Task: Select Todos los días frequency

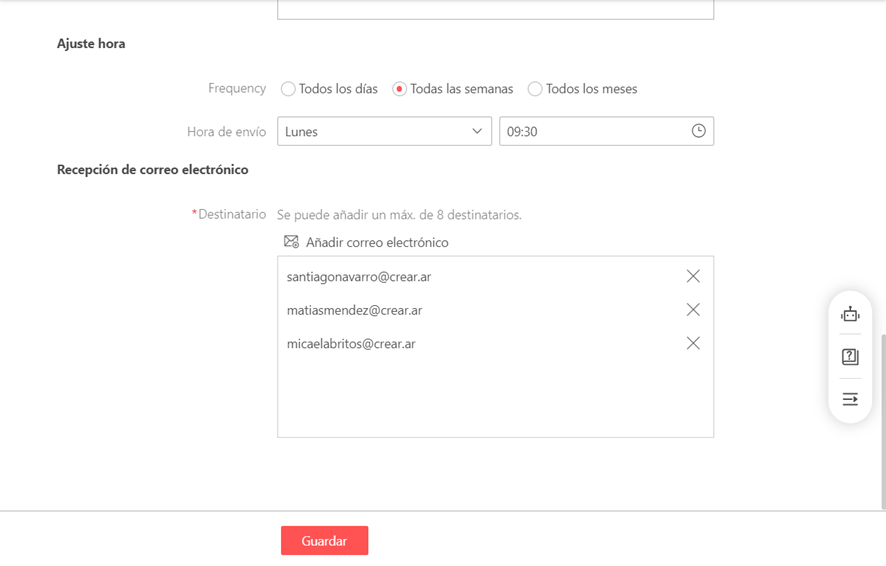Action: click(288, 89)
